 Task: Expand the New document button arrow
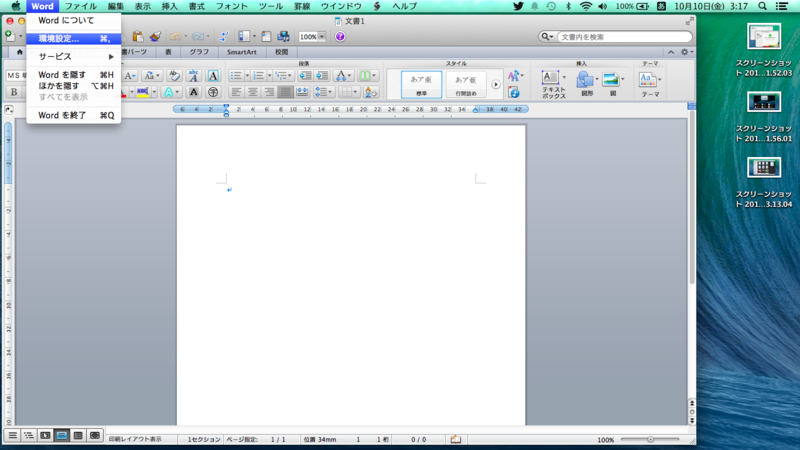click(20, 36)
